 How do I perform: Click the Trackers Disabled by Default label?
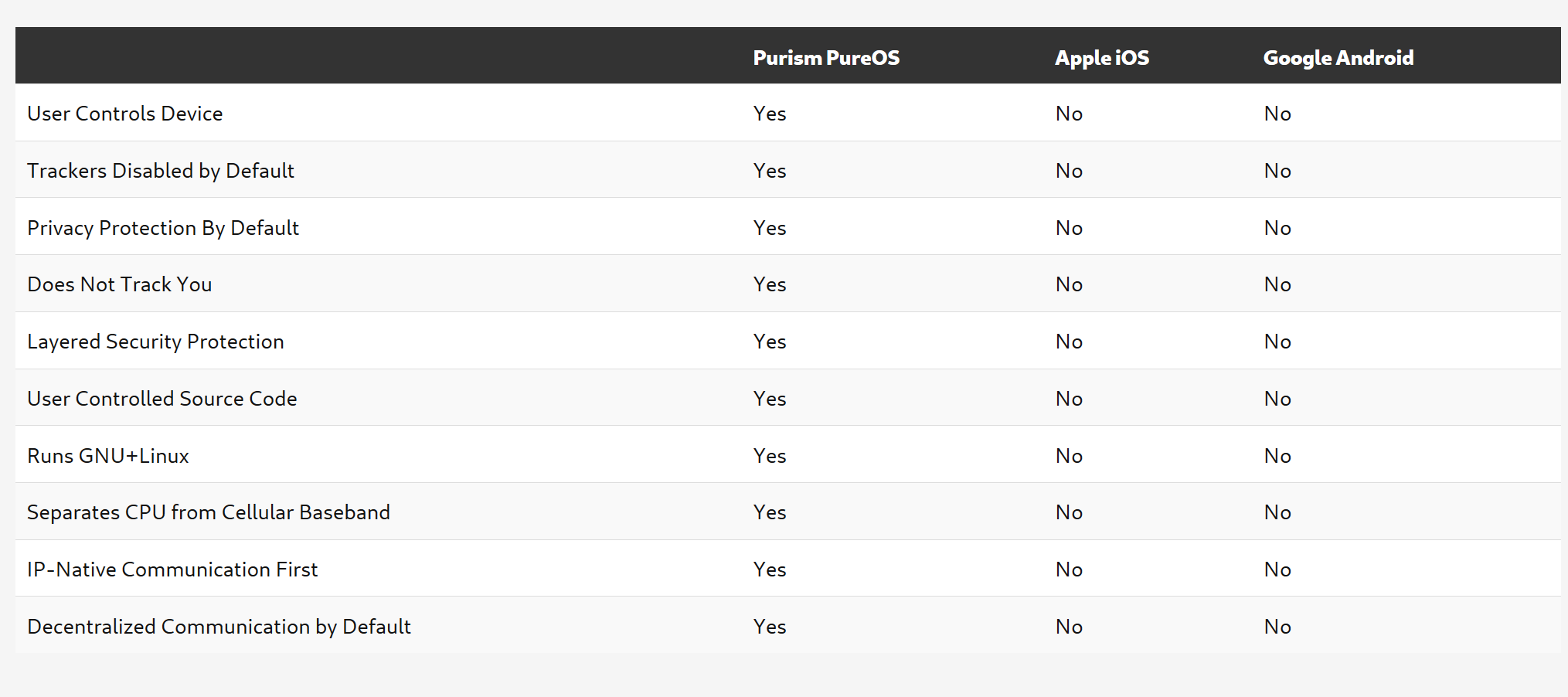[x=161, y=171]
